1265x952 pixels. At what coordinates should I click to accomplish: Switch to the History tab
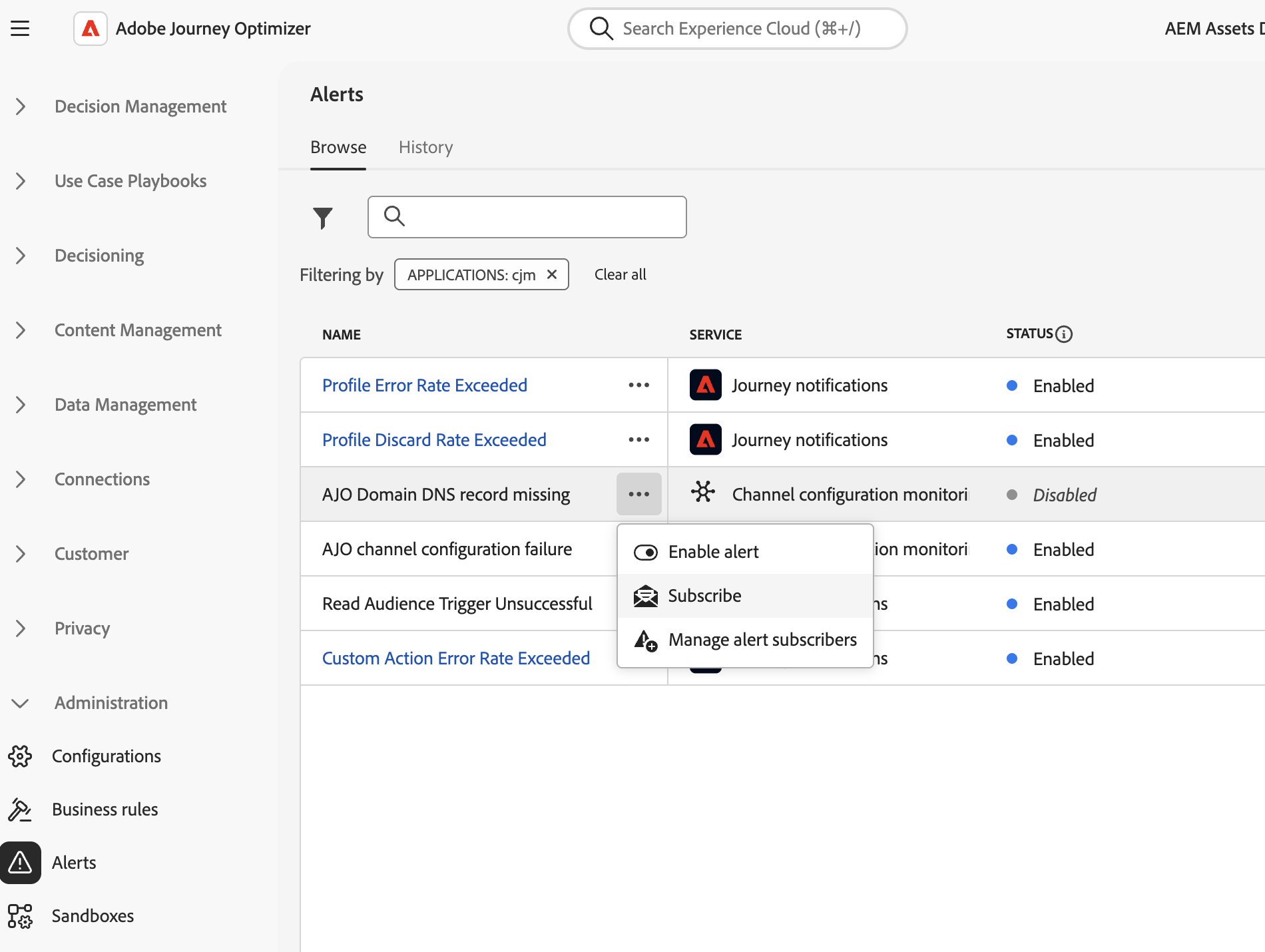425,147
